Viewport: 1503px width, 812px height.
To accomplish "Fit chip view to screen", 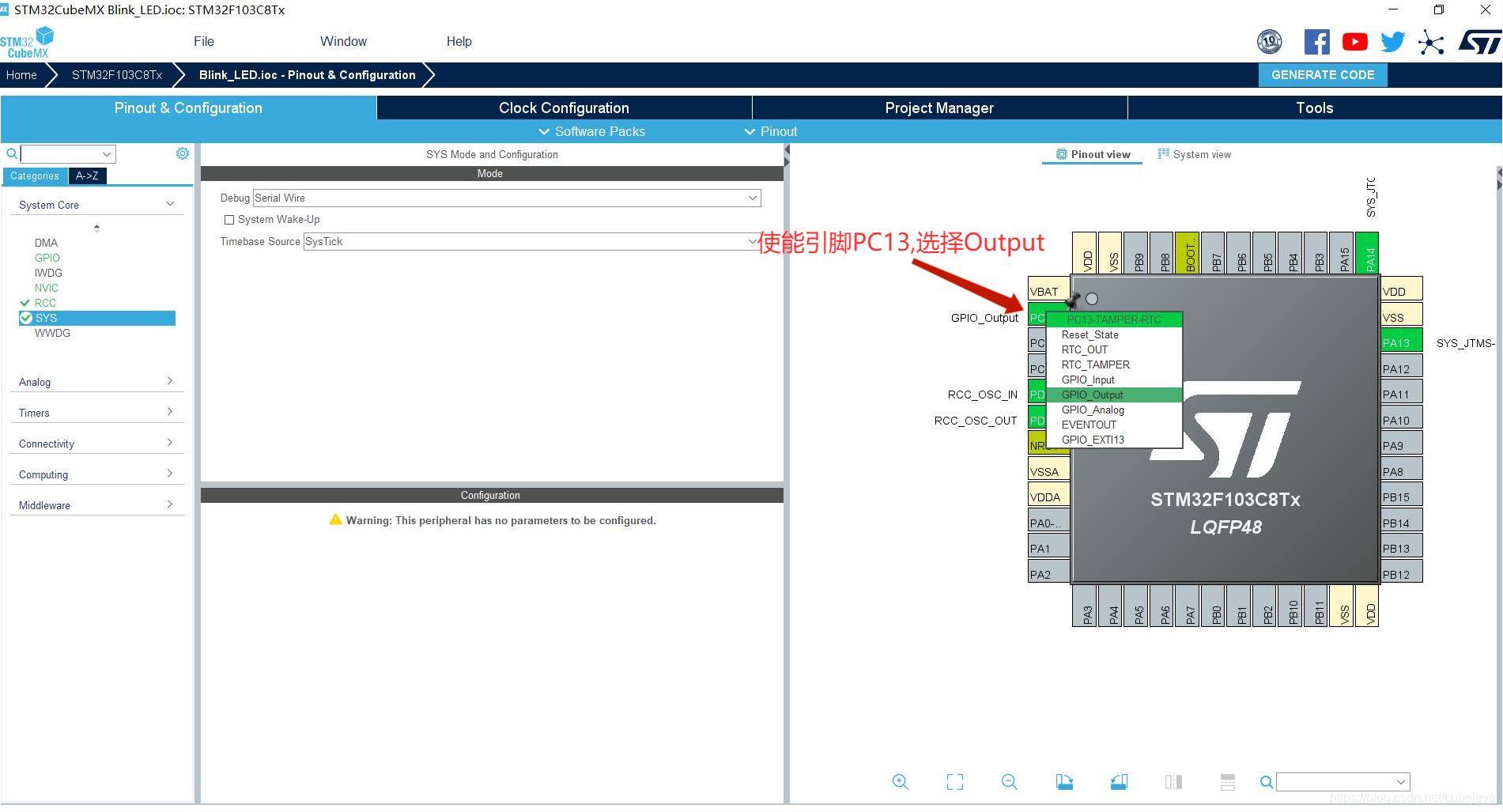I will click(955, 782).
